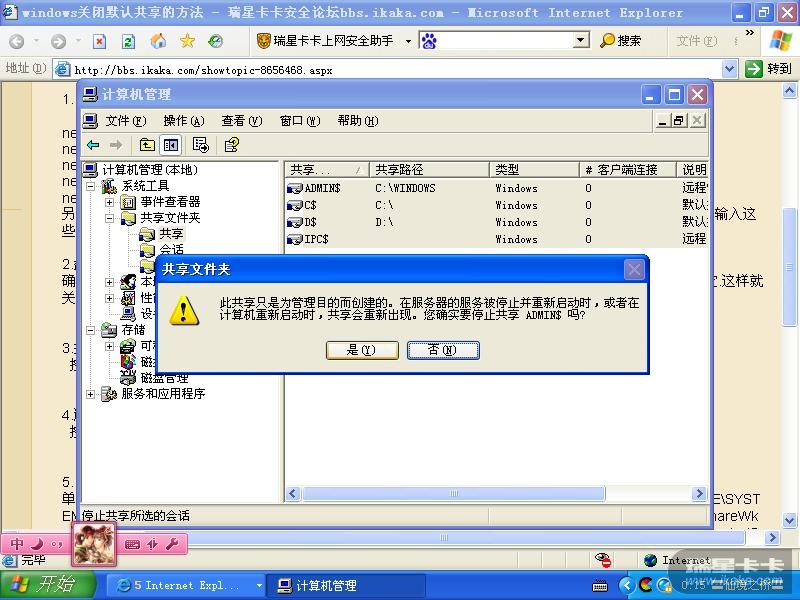Expand the IE toolbar overflow chevron
Screen dimensions: 800x600
(749, 33)
